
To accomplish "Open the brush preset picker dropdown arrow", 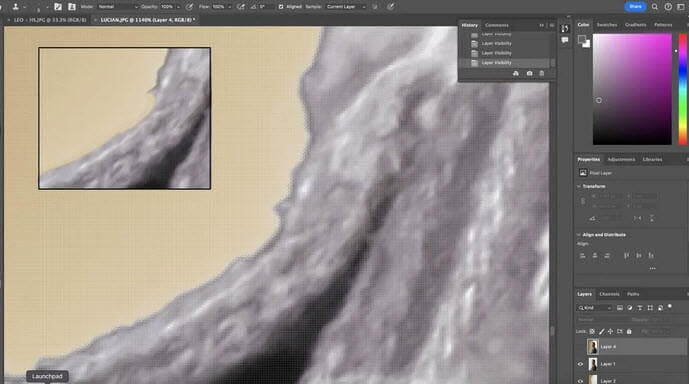I will pos(47,7).
